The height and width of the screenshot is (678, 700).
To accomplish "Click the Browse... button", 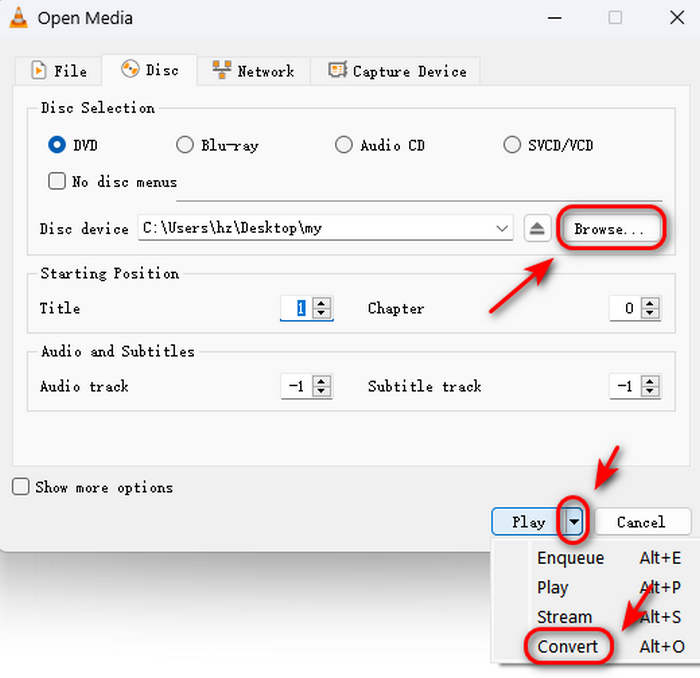I will pyautogui.click(x=610, y=229).
